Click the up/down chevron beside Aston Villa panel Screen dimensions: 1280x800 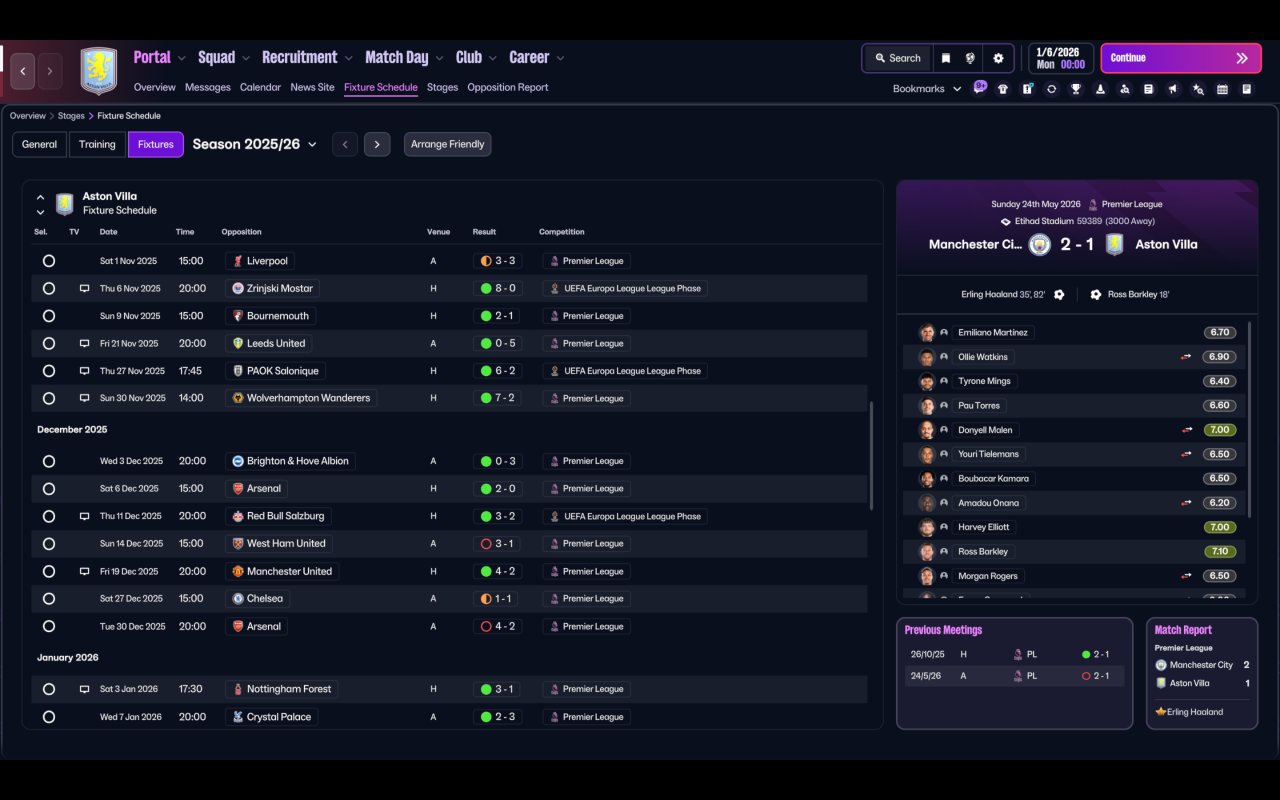(x=40, y=204)
